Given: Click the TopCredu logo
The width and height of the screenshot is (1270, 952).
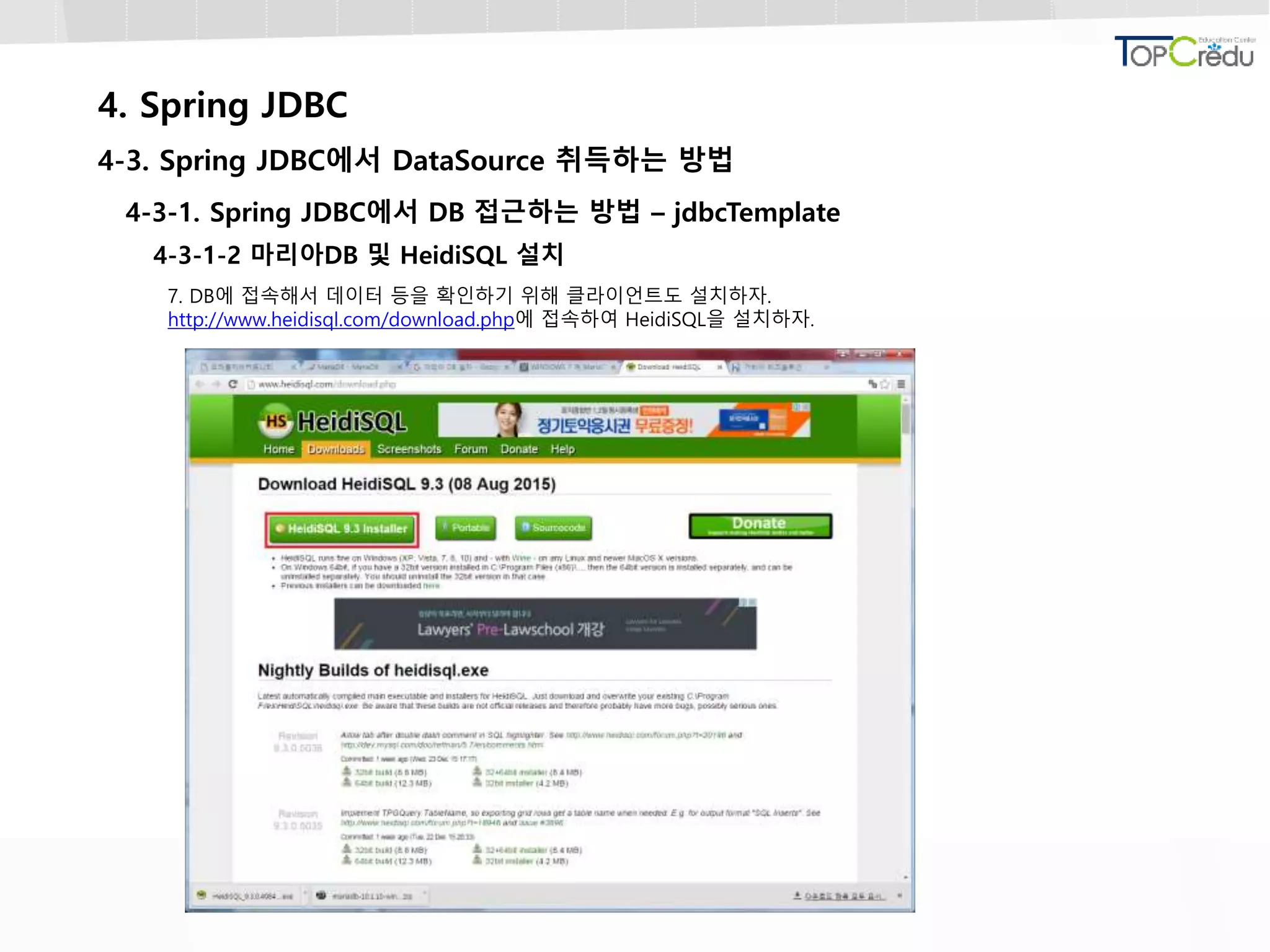Looking at the screenshot, I should (x=1184, y=51).
